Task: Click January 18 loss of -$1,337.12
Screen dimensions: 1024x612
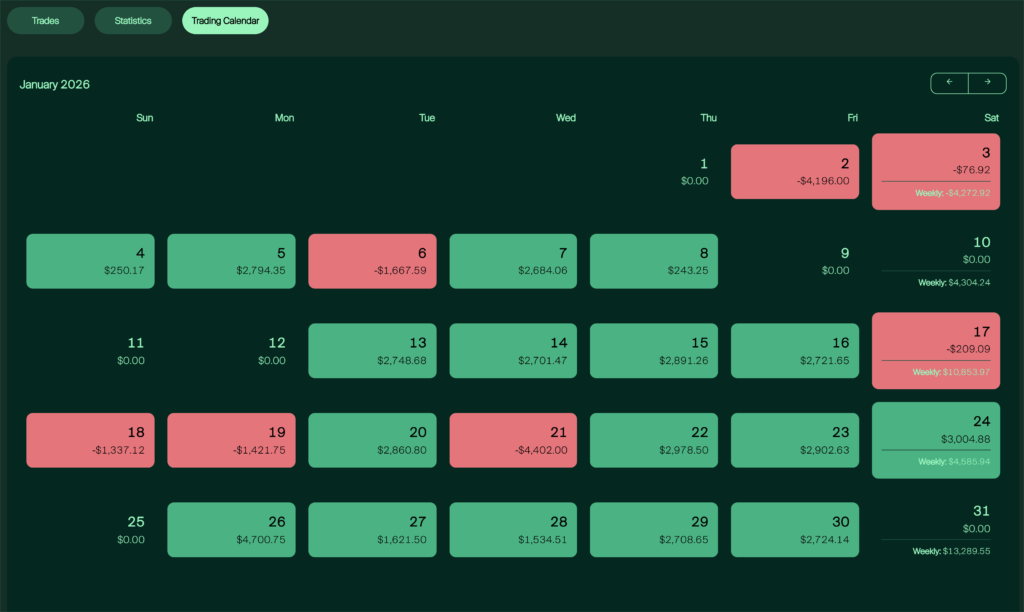Action: (x=90, y=440)
